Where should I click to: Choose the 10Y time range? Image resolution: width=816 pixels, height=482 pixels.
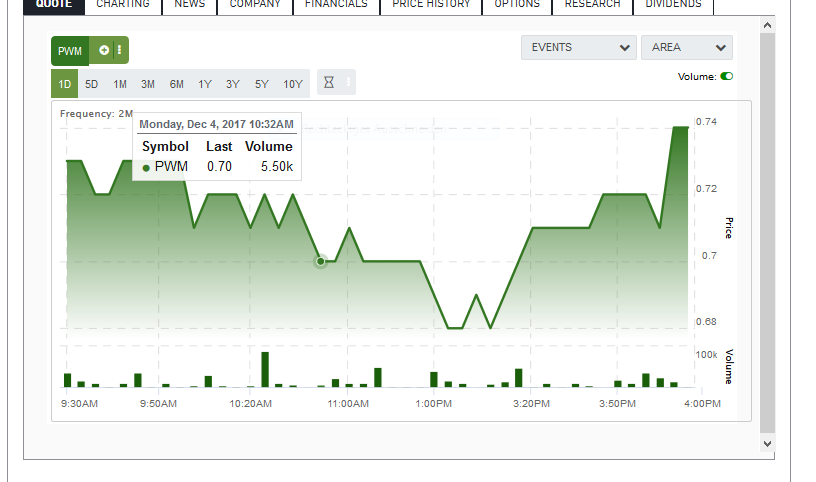pos(292,84)
